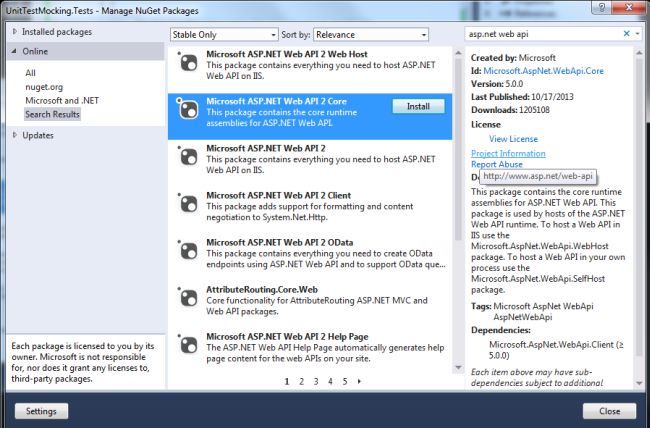Click the Created by: Microsoft text
This screenshot has height=428, width=650.
tap(513, 58)
